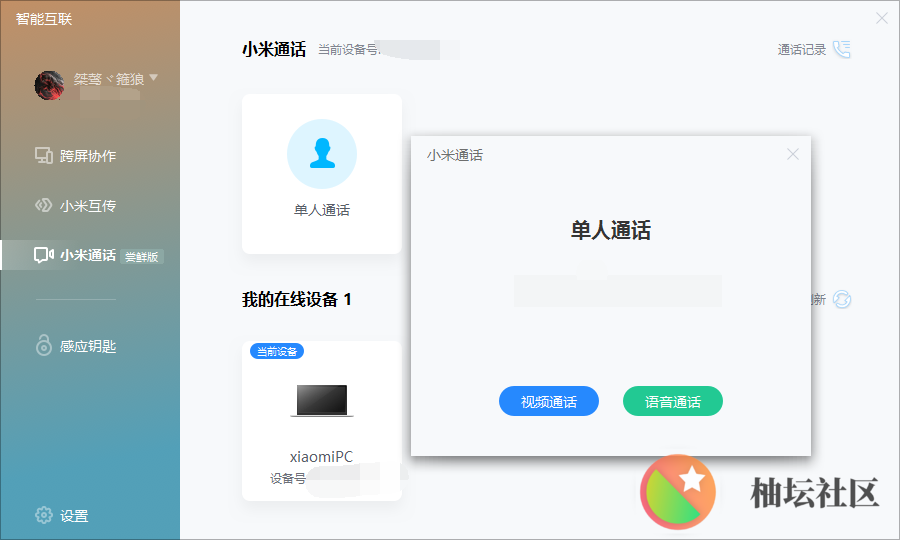
Task: Click the 当前设备 blue badge
Action: coord(276,351)
